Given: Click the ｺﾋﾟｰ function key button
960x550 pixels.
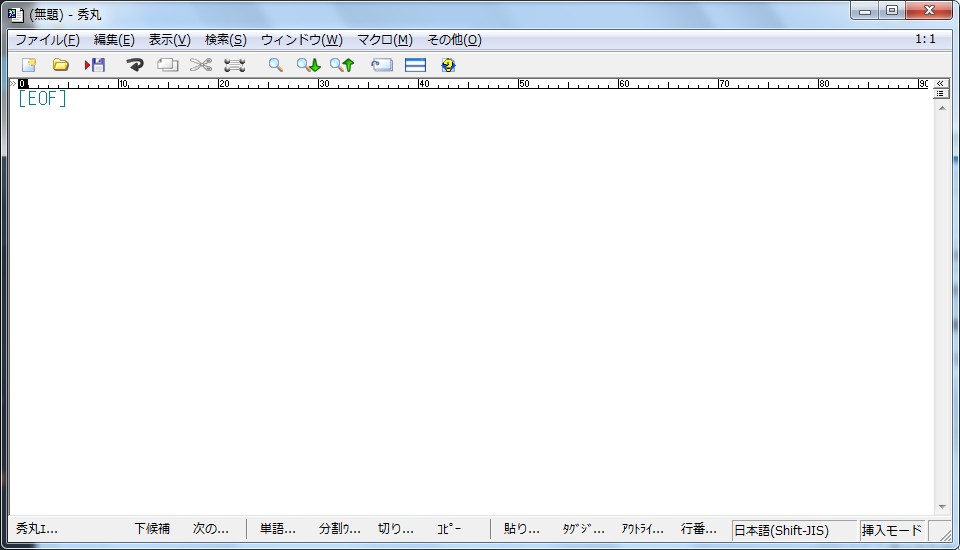Looking at the screenshot, I should 449,529.
